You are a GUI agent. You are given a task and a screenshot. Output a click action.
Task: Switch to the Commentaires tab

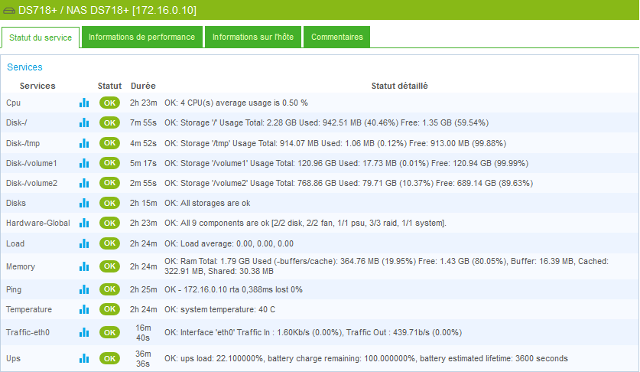(337, 37)
